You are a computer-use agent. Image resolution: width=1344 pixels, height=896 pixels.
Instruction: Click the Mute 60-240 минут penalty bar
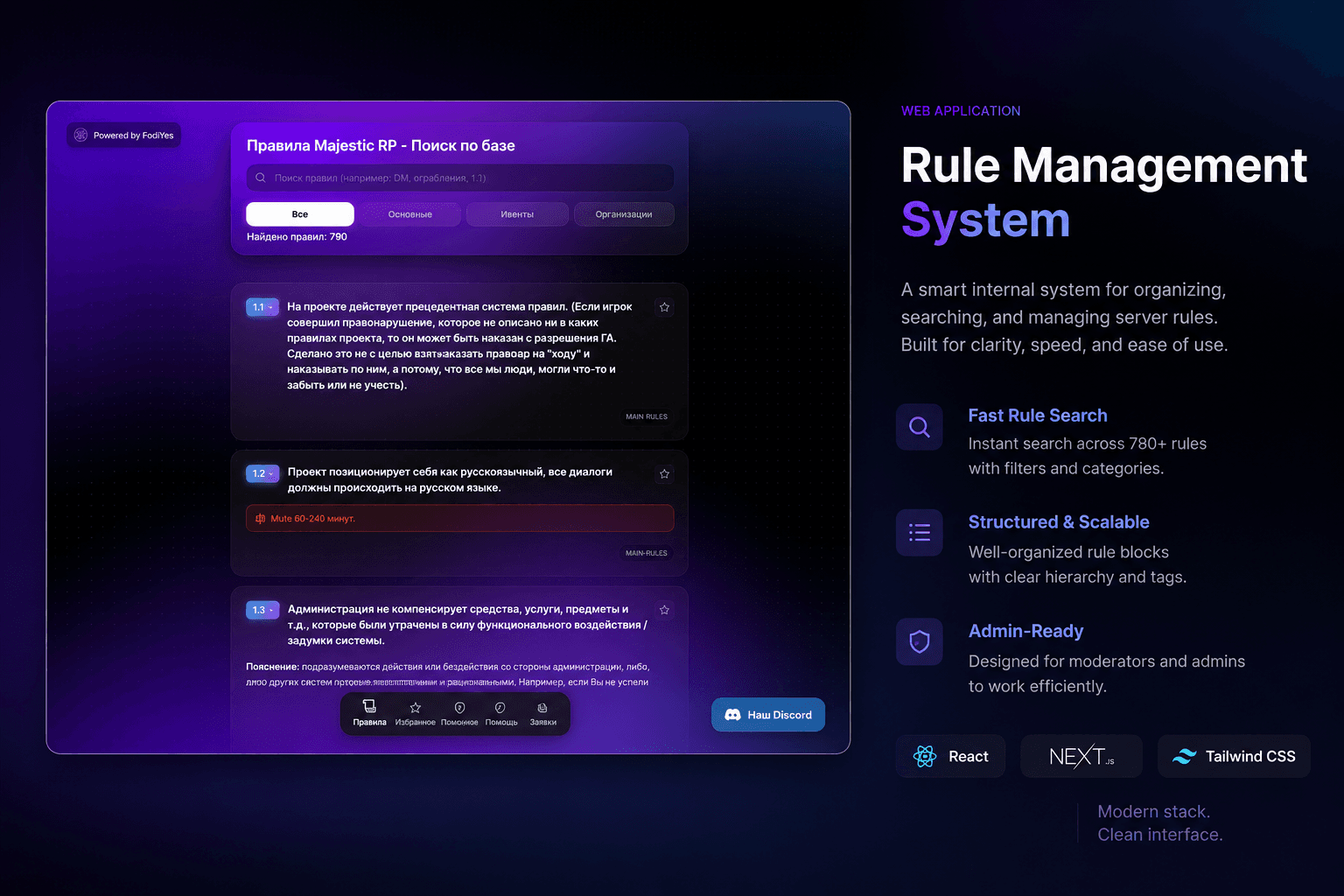(460, 518)
